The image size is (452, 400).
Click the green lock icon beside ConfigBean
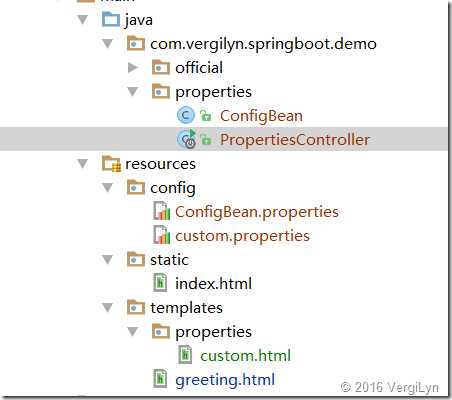coord(206,116)
